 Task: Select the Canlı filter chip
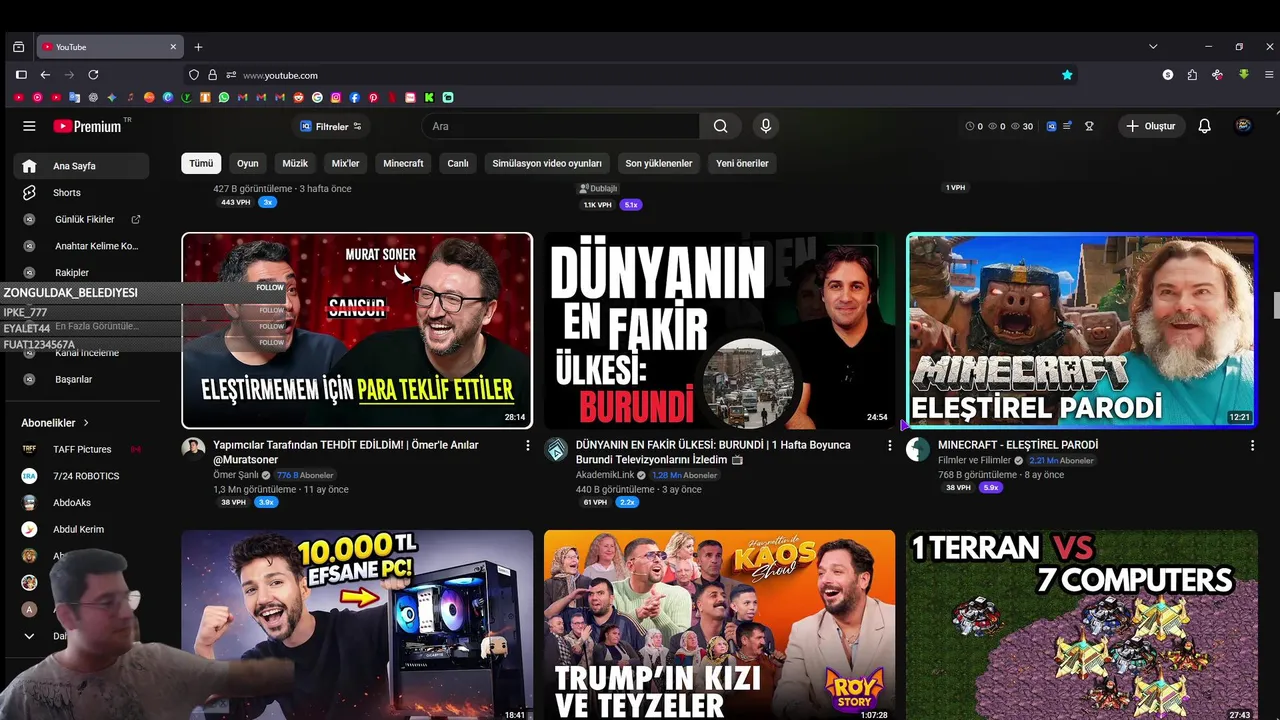point(458,163)
